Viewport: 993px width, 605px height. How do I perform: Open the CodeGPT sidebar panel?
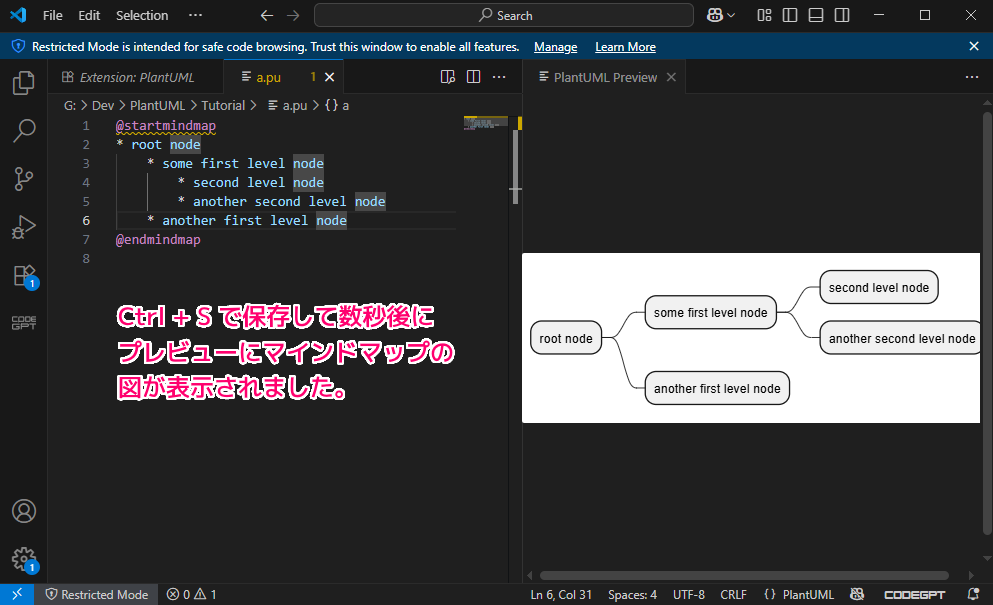click(24, 323)
